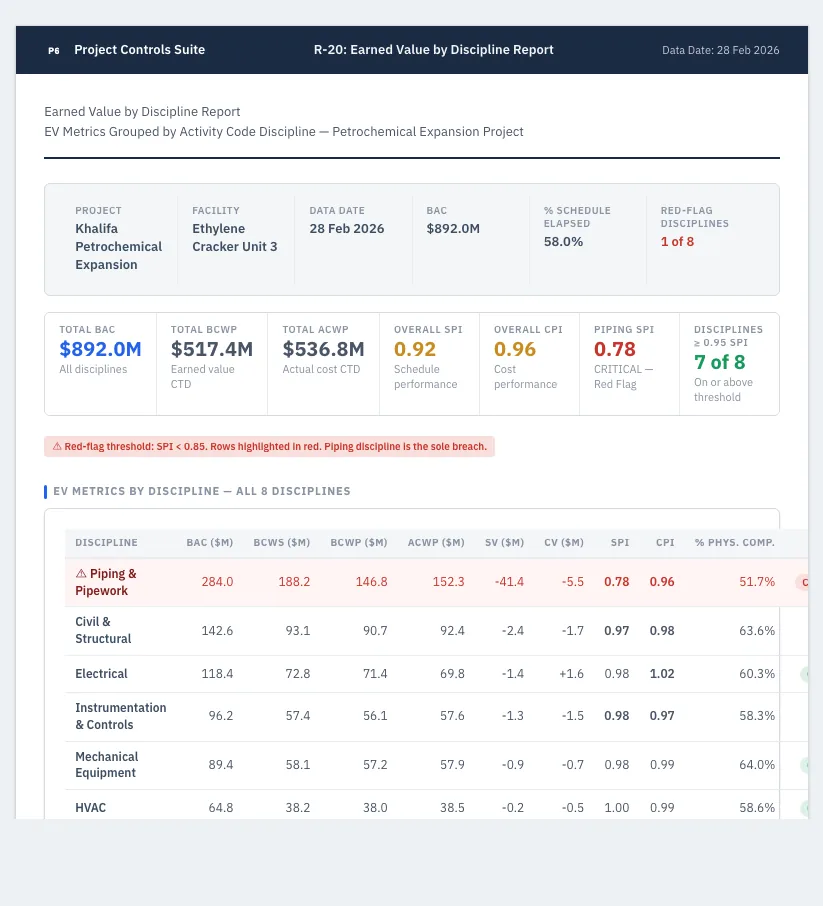Open the R-20 Earned Value report title
823x906 pixels.
click(433, 50)
